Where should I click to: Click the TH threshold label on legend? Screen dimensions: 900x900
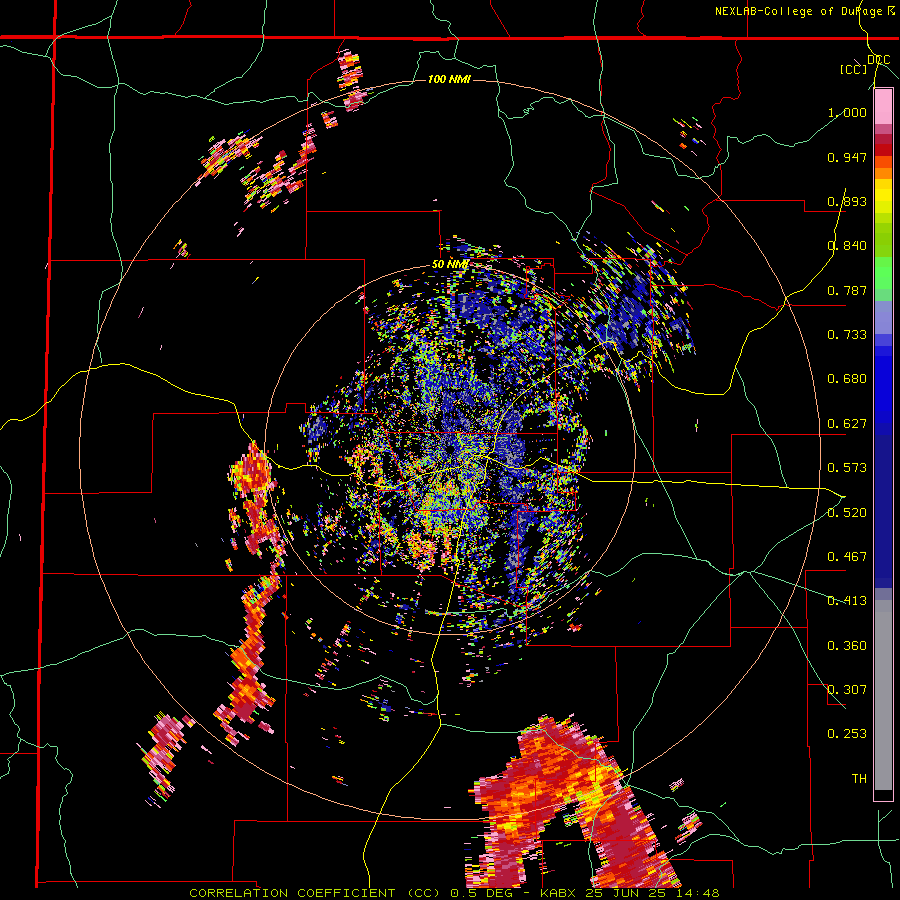(x=859, y=779)
